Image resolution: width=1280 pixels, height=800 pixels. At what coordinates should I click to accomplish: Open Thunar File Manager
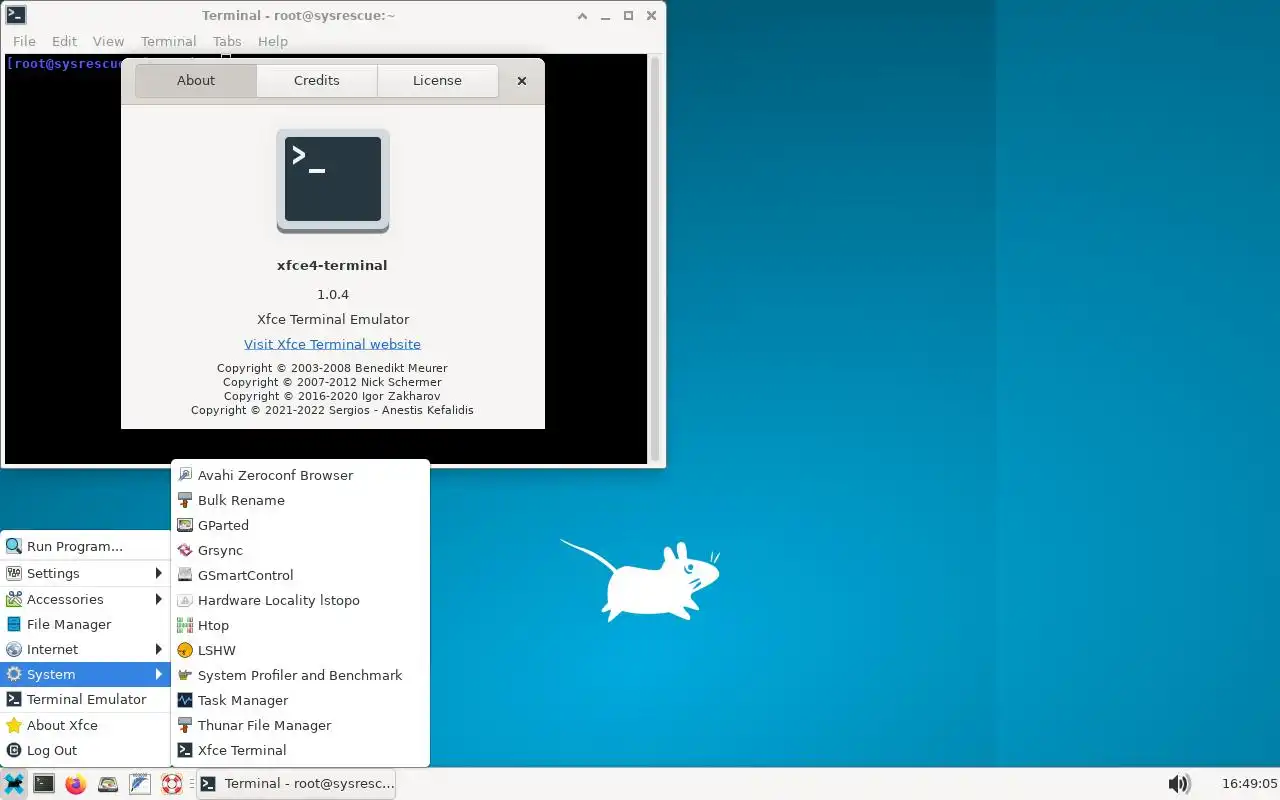[300, 725]
